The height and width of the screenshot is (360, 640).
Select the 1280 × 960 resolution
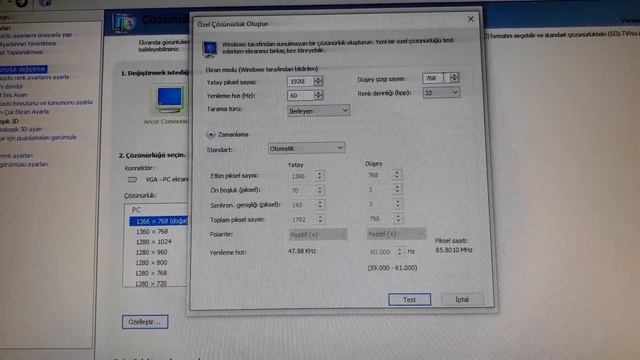point(151,252)
